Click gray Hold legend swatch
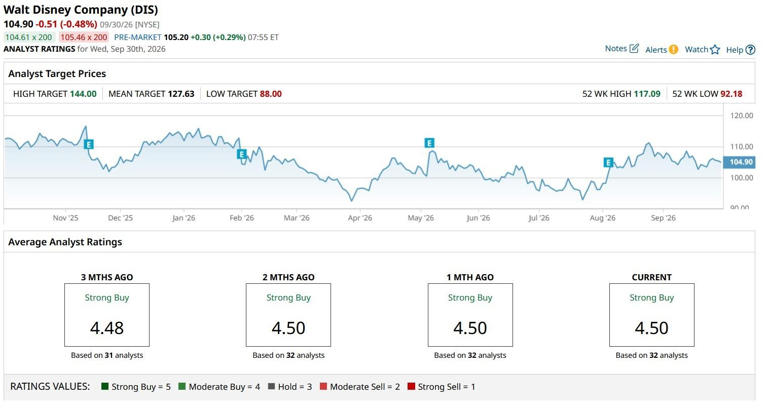The height and width of the screenshot is (408, 768). click(271, 386)
